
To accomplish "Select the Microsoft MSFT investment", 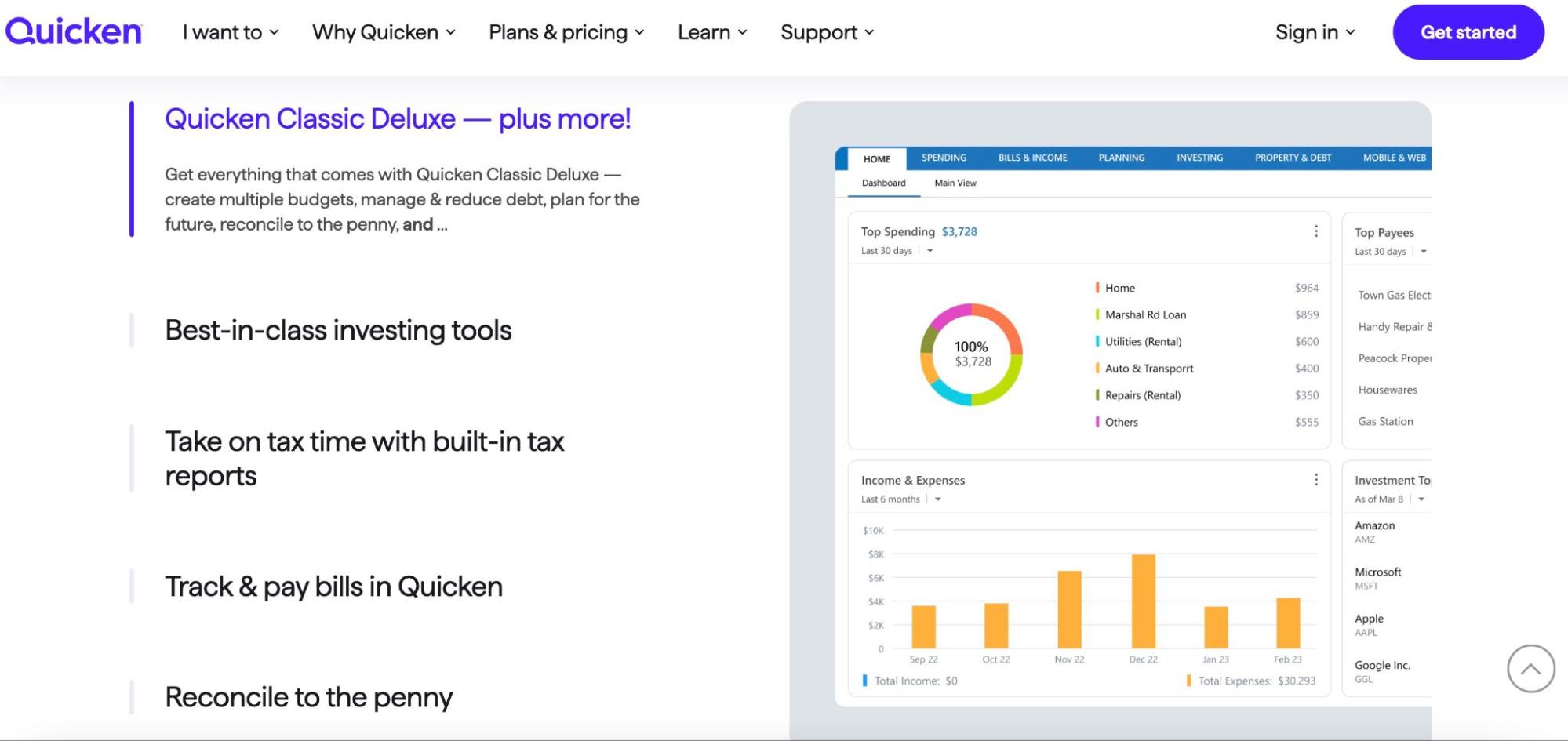I will 1377,578.
